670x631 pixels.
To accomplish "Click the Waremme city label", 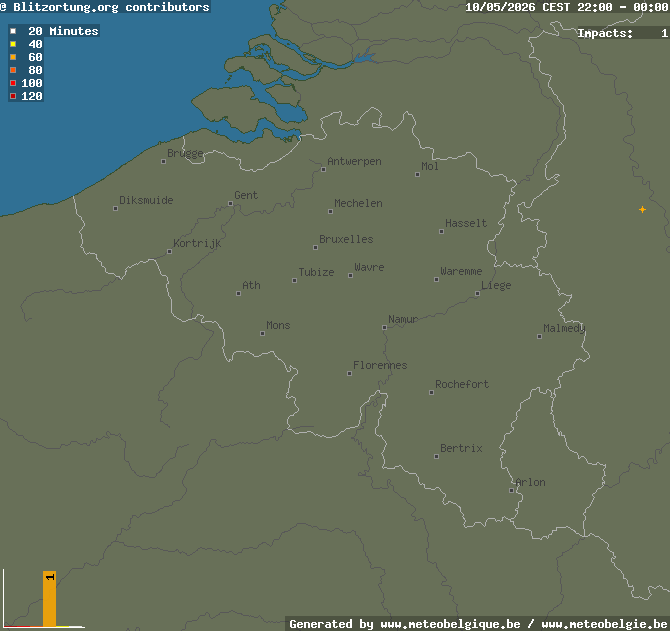I will click(461, 271).
